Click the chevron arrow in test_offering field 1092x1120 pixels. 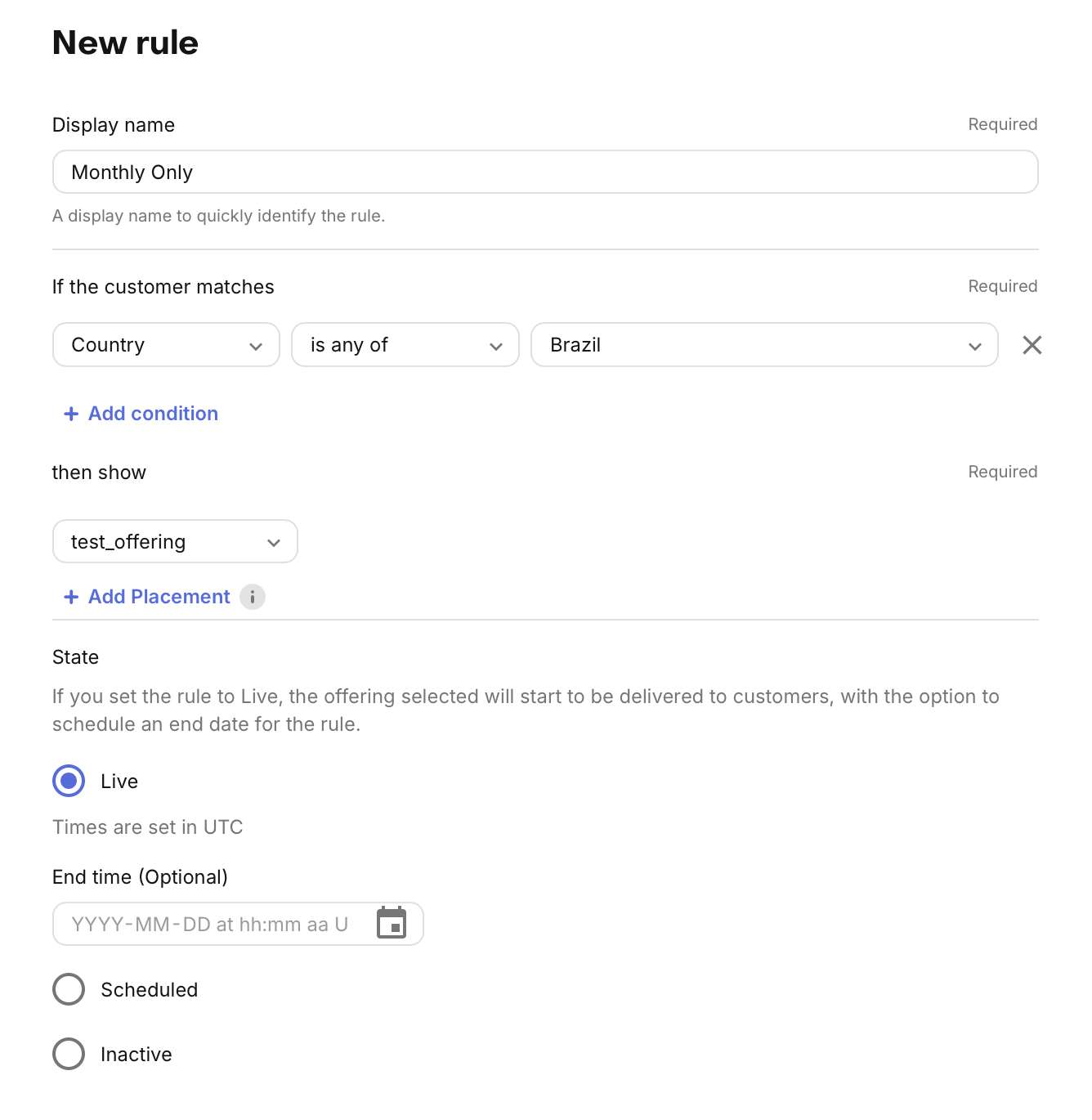click(x=274, y=543)
